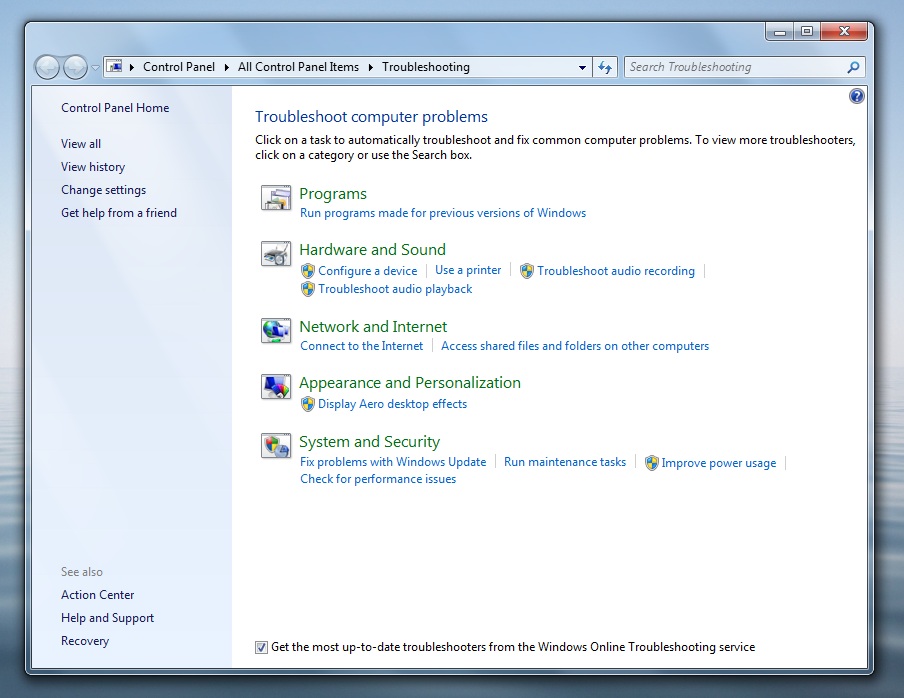Click the shield icon beside Troubleshoot audio playback
The image size is (904, 698).
308,289
